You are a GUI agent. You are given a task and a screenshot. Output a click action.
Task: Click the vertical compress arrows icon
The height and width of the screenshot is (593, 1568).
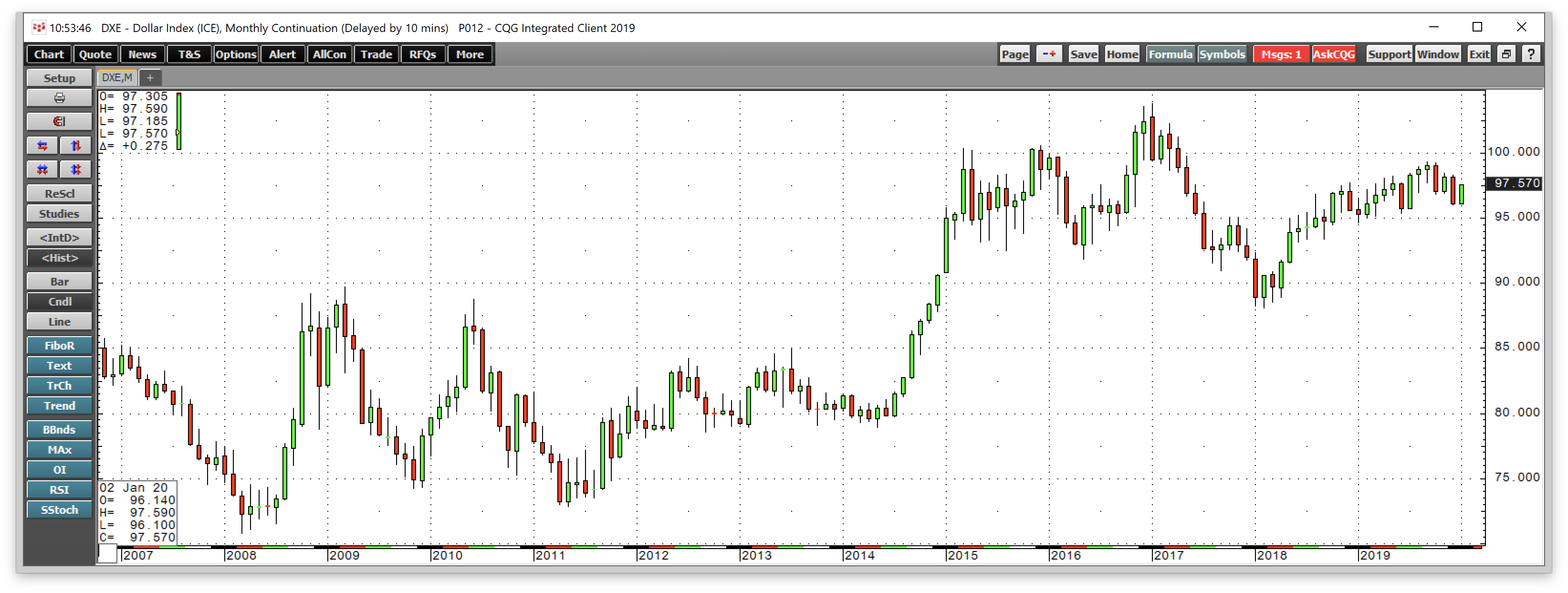click(x=75, y=169)
